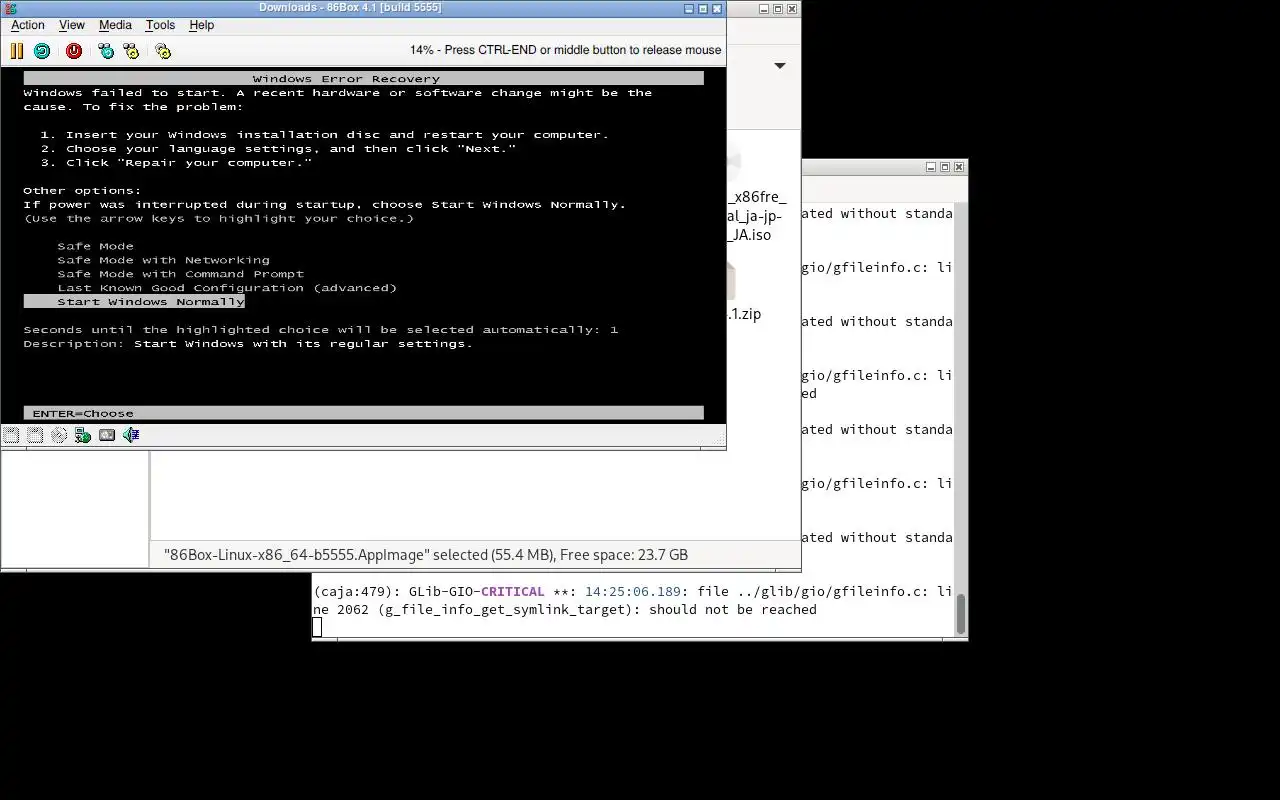Open 86Box settings via the wrench gear icon

click(x=163, y=51)
